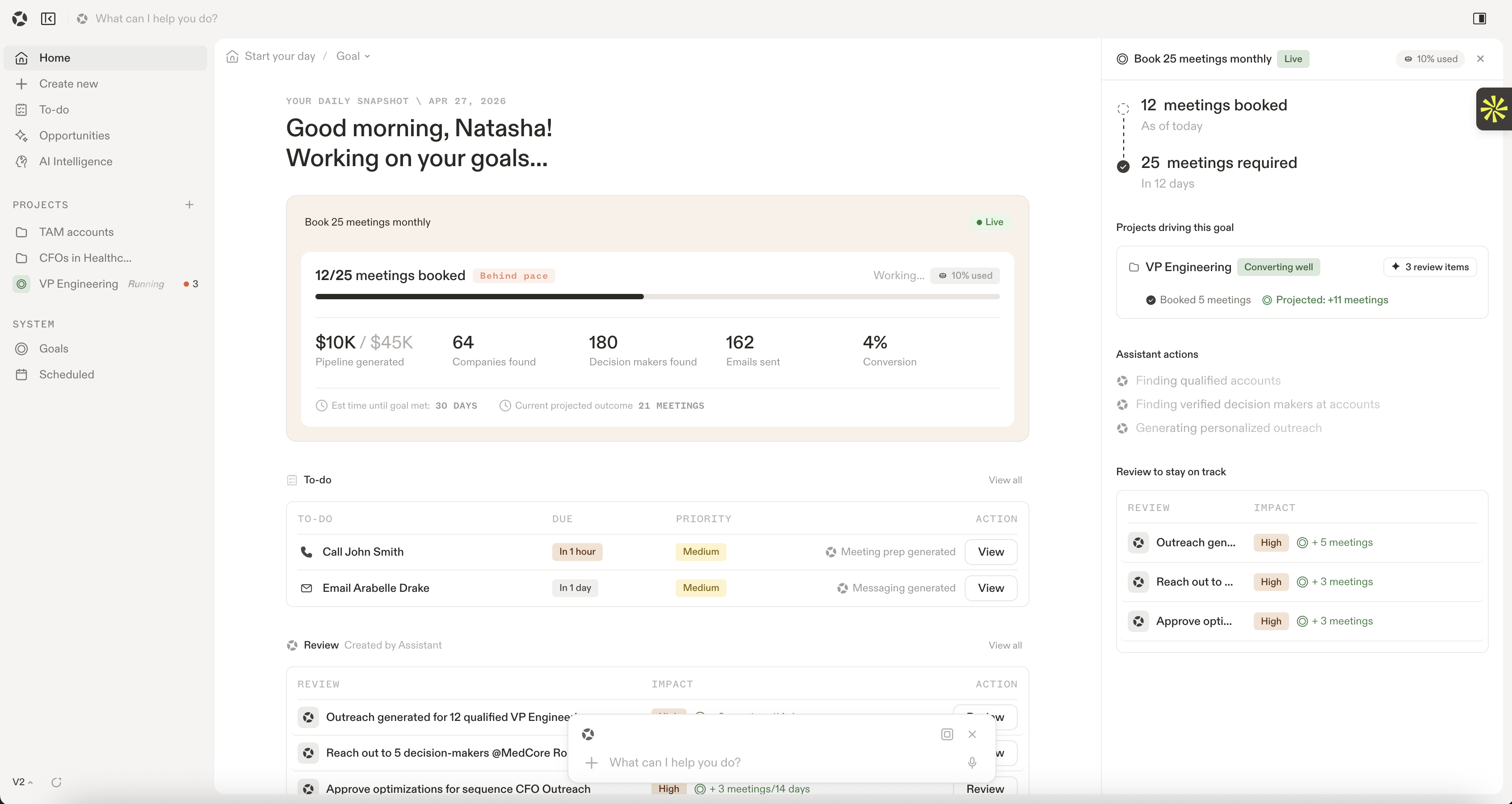The width and height of the screenshot is (1512, 804).
Task: Toggle the right side panel icon
Action: [x=1479, y=19]
